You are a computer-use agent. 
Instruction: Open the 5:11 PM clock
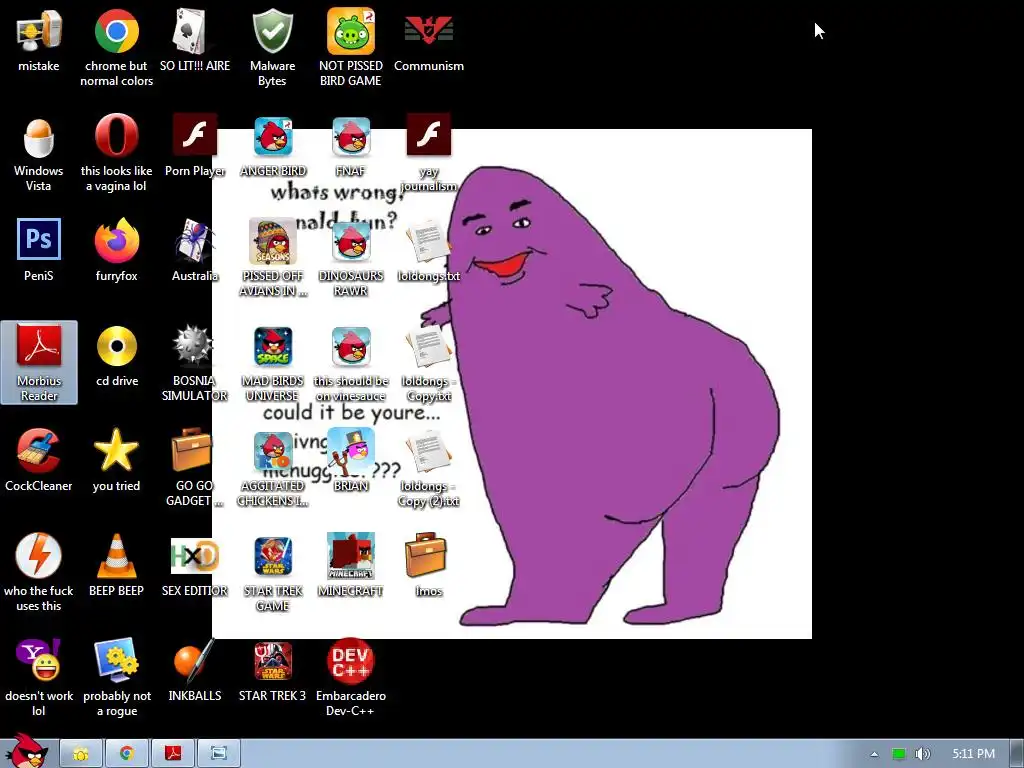973,754
